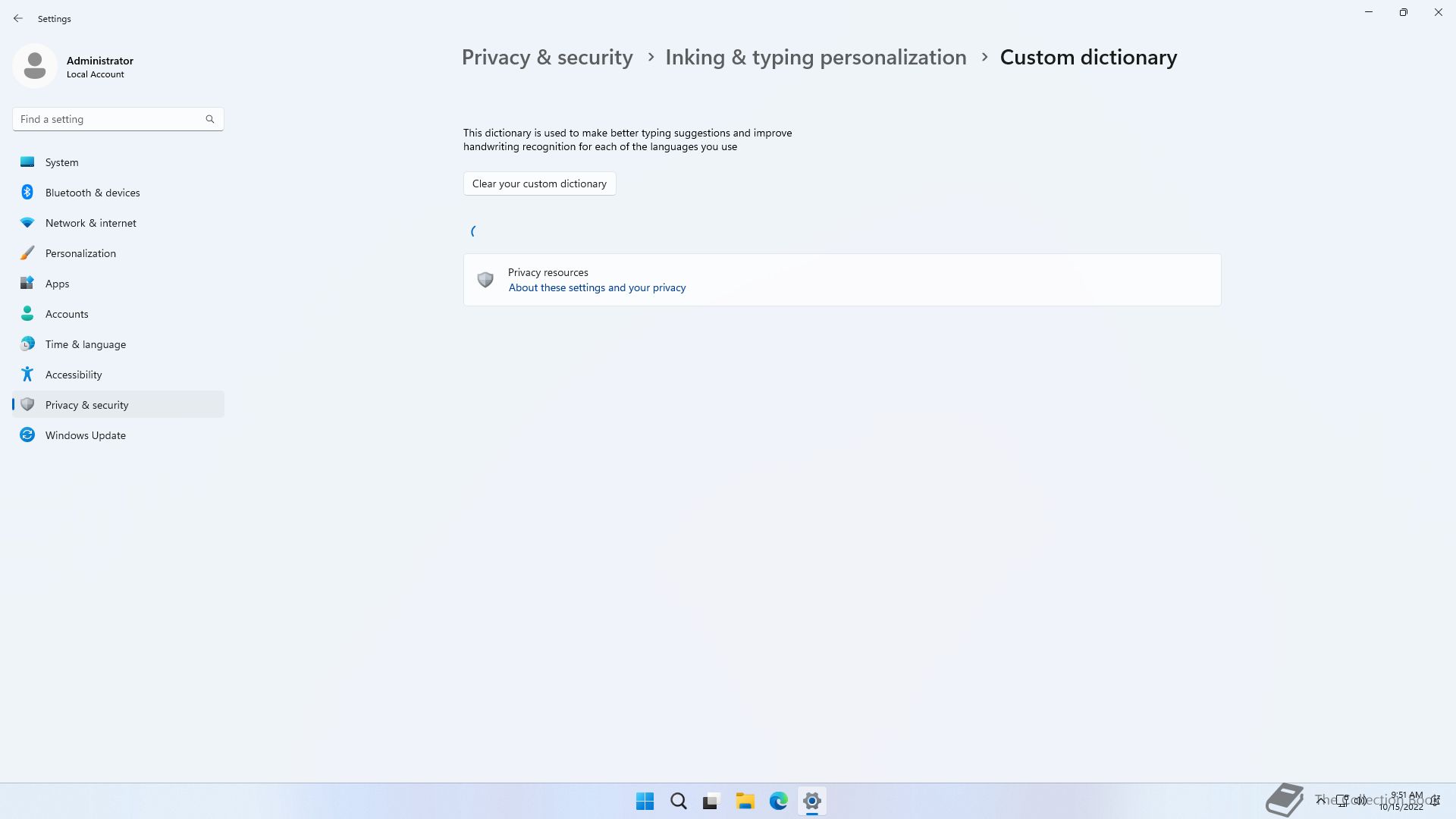Screen dimensions: 1456x819
Task: Go back to Inking & typing personalization
Action: [815, 58]
